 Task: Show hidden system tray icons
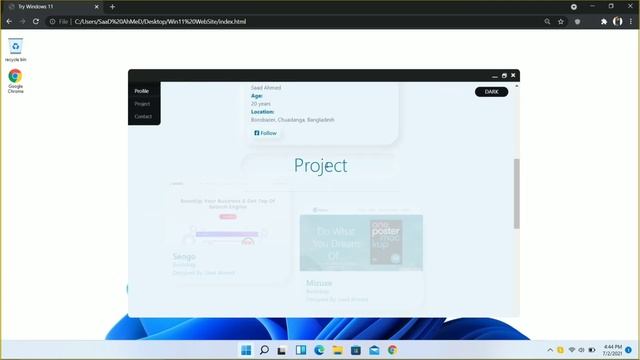coord(550,350)
